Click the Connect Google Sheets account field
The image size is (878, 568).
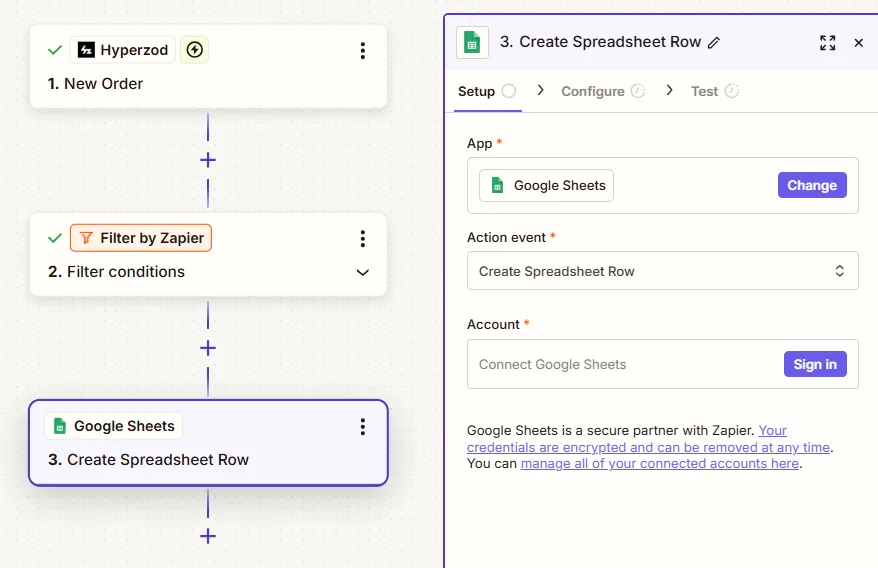click(x=662, y=364)
